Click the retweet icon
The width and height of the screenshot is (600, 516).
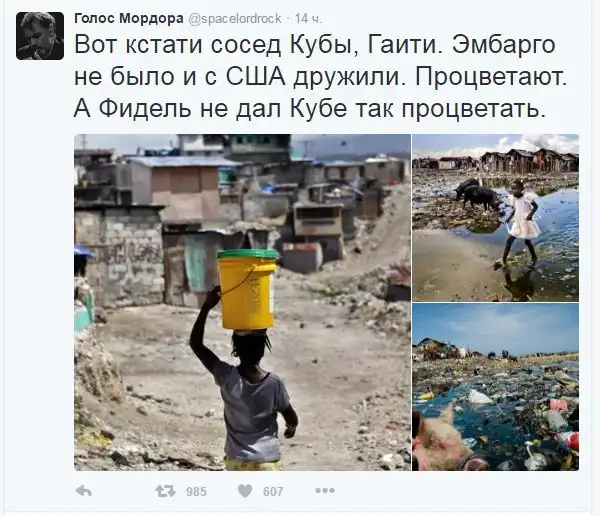point(165,491)
